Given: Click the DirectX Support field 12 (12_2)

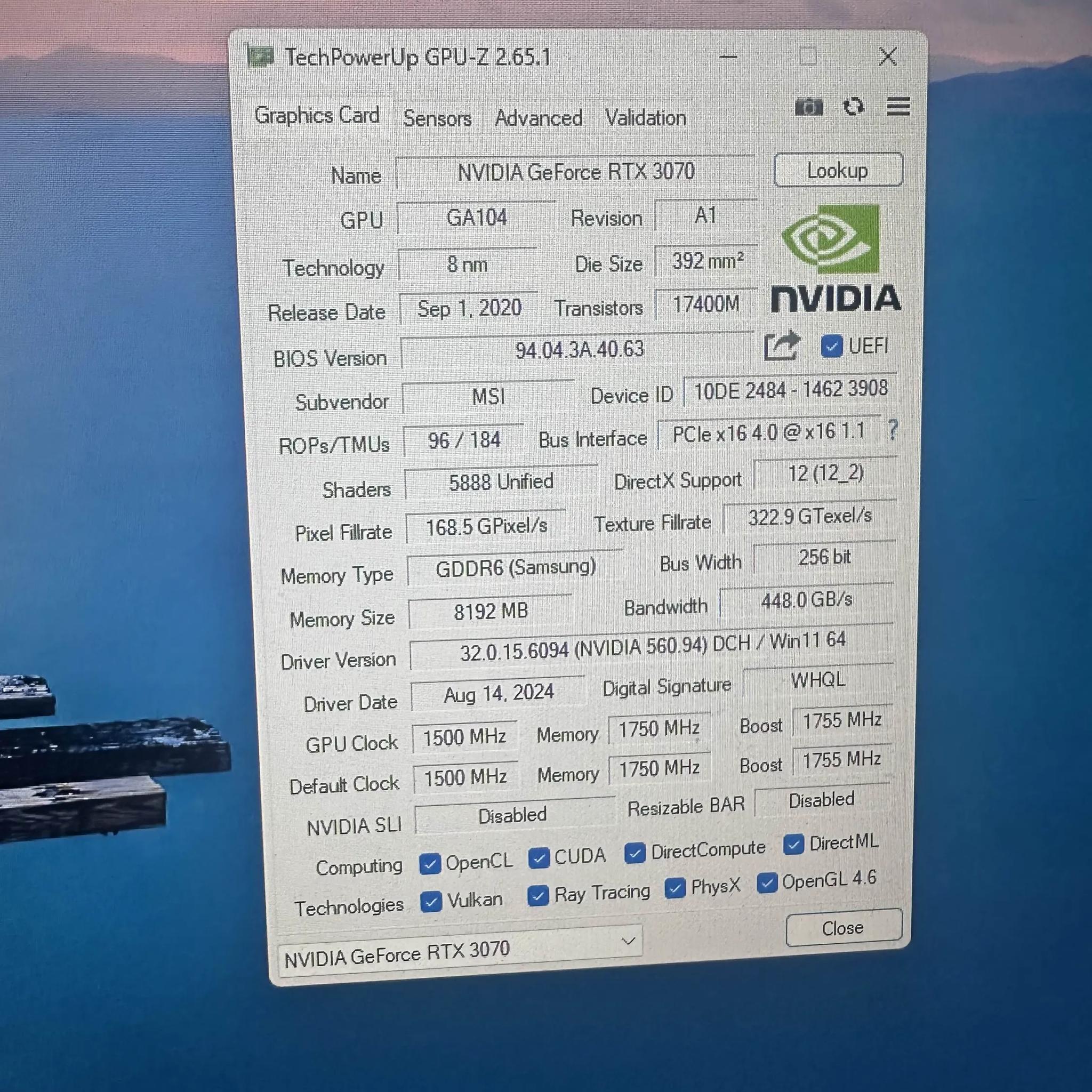Looking at the screenshot, I should [825, 473].
